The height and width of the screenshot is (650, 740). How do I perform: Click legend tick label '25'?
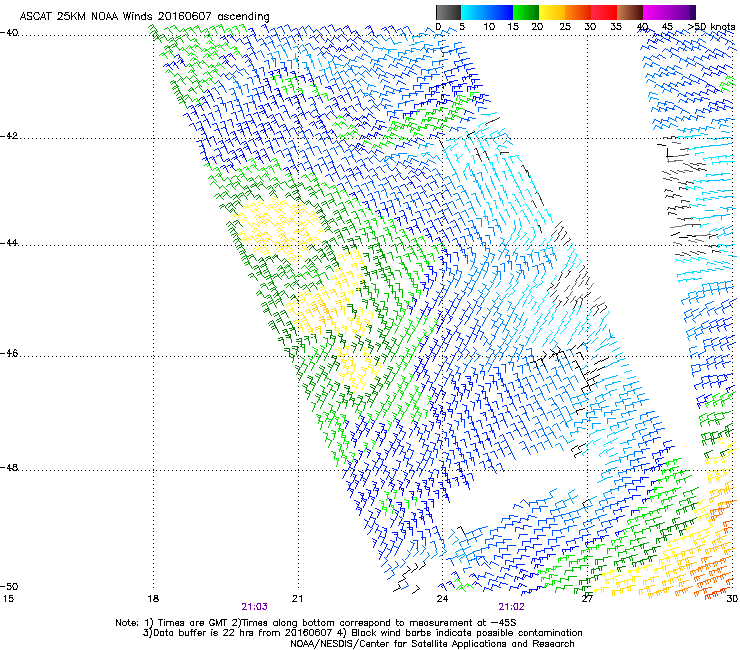coord(565,26)
